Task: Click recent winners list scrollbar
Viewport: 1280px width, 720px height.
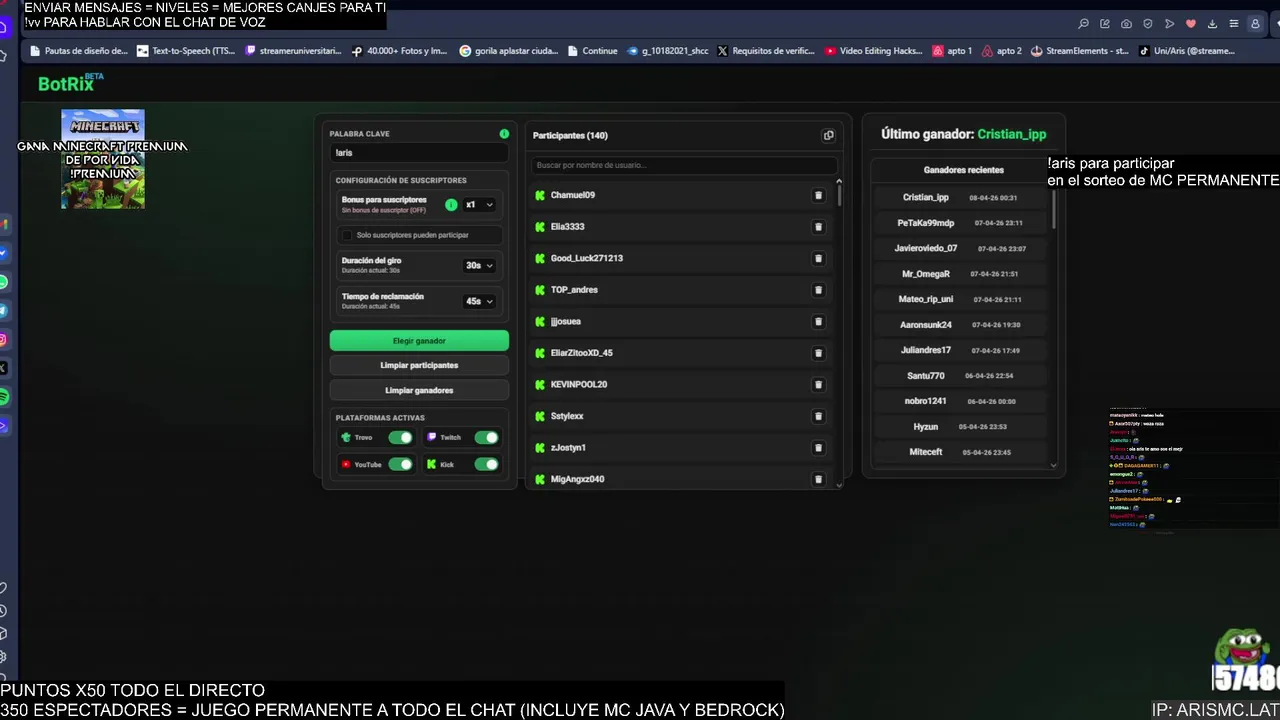Action: click(x=1054, y=210)
